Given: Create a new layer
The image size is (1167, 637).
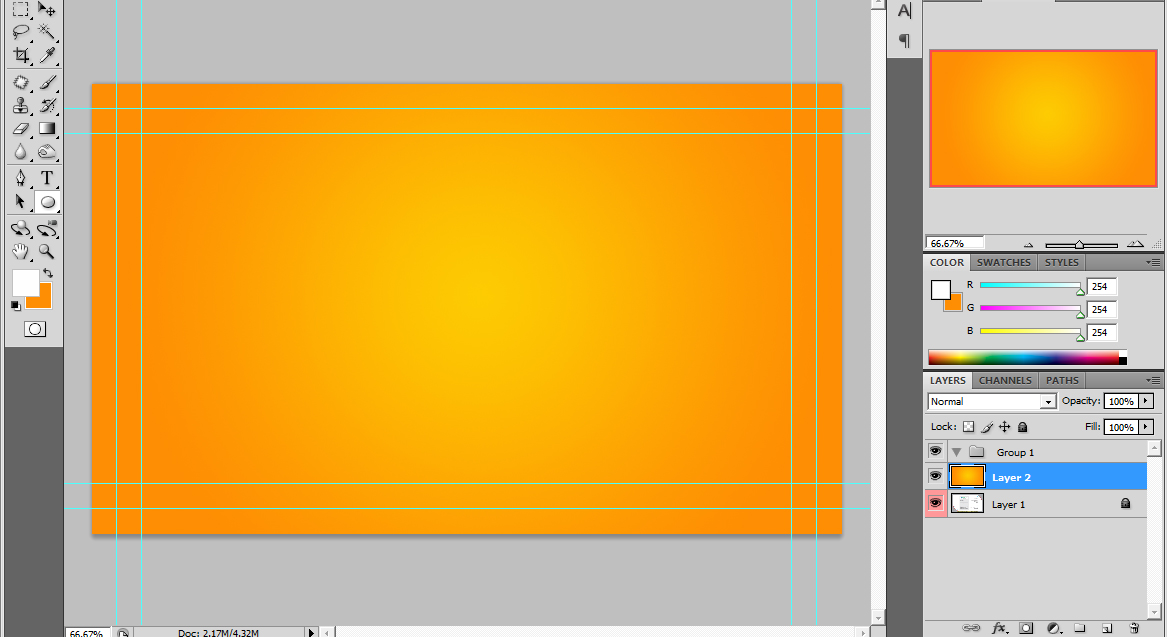Looking at the screenshot, I should pyautogui.click(x=1107, y=628).
